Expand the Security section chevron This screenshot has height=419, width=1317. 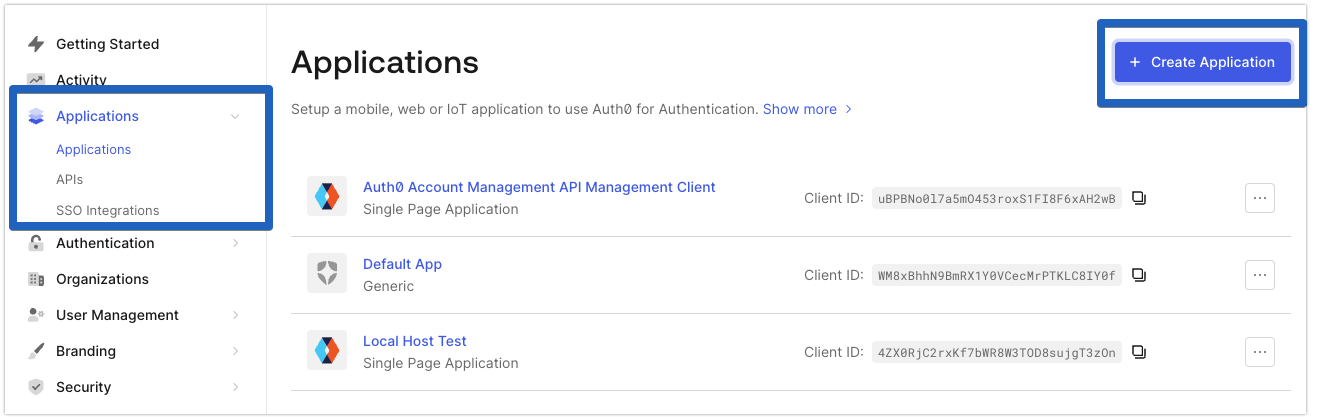pos(235,387)
